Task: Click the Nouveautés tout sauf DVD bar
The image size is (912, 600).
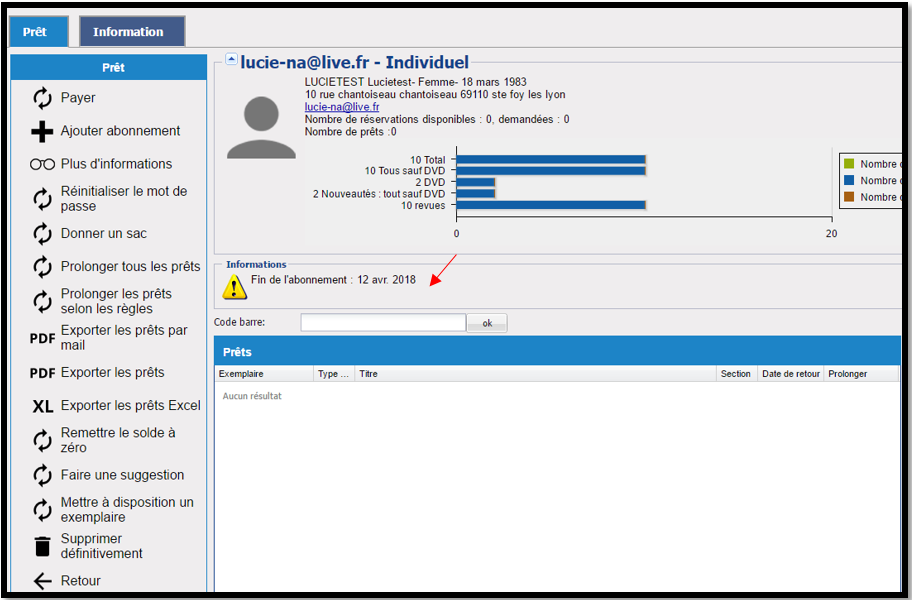Action: click(x=476, y=194)
